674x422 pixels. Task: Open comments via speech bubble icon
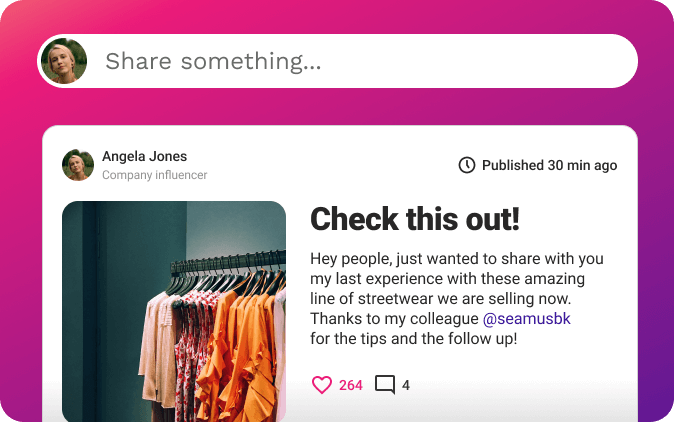[x=385, y=385]
